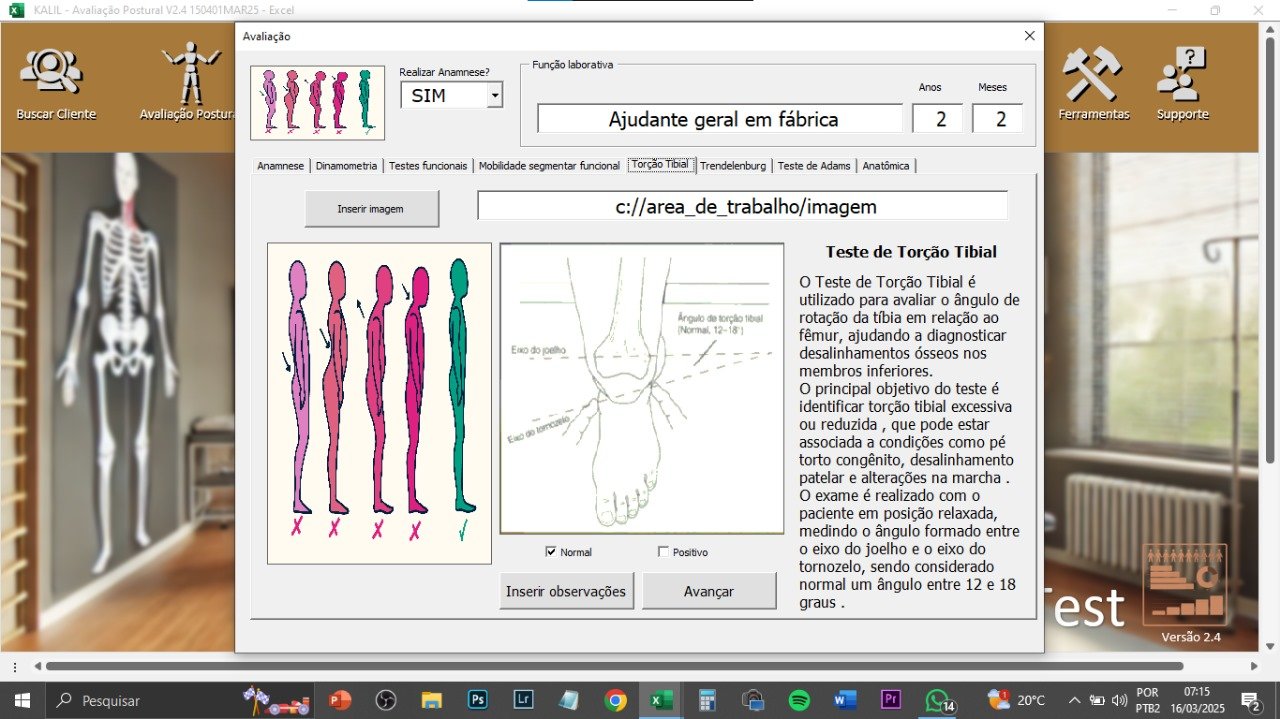Click the Supporte help icon

[x=1183, y=75]
